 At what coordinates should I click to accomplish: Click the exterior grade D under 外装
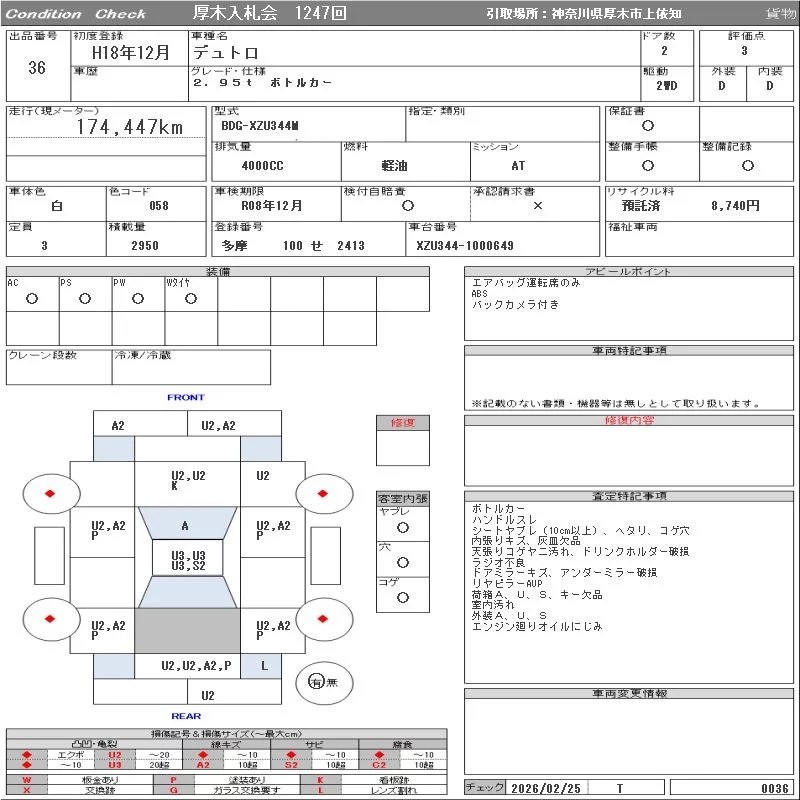[721, 86]
